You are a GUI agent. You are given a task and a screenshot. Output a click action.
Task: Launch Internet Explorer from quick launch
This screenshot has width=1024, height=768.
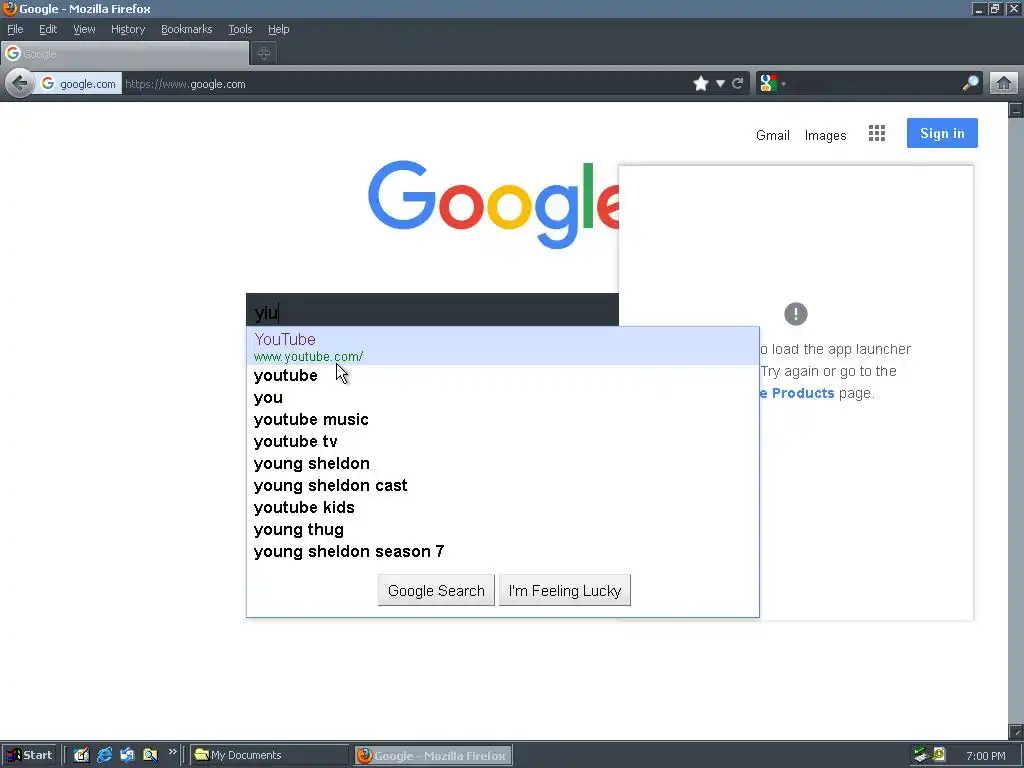(104, 755)
